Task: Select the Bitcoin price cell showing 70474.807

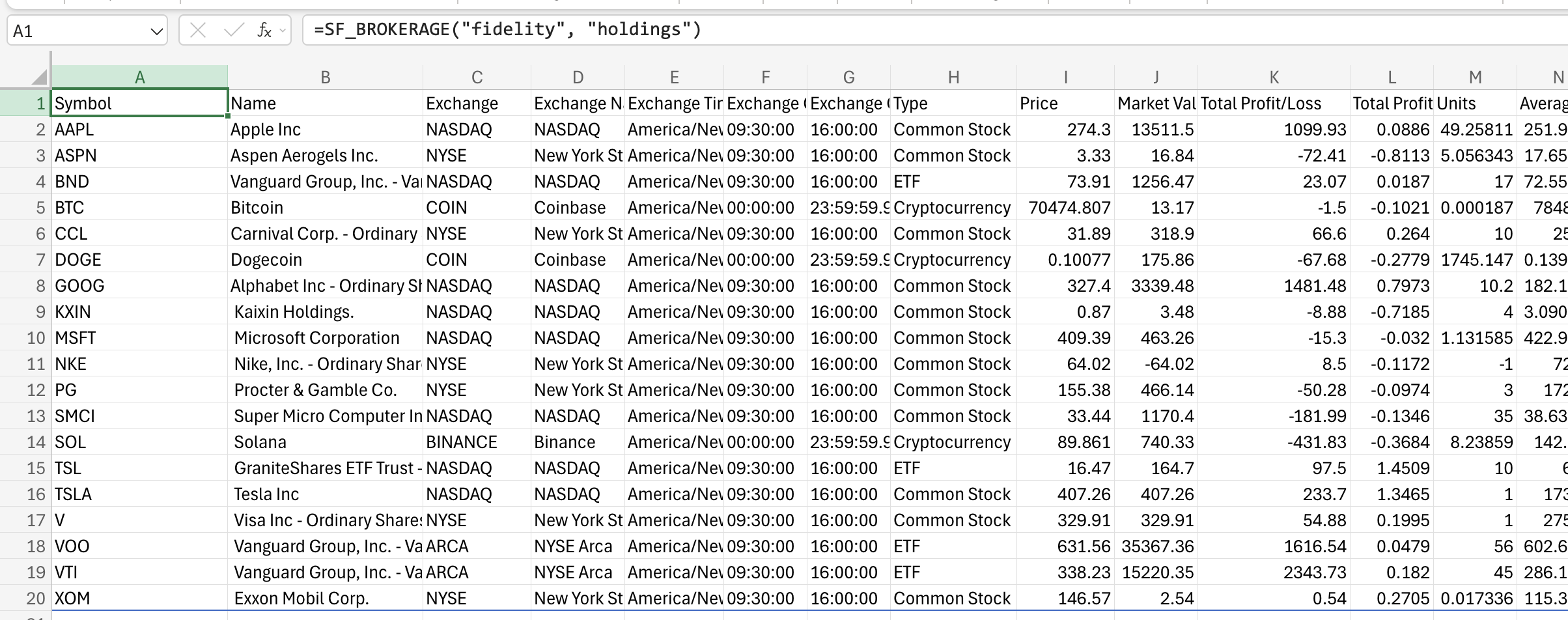Action: coord(1066,207)
